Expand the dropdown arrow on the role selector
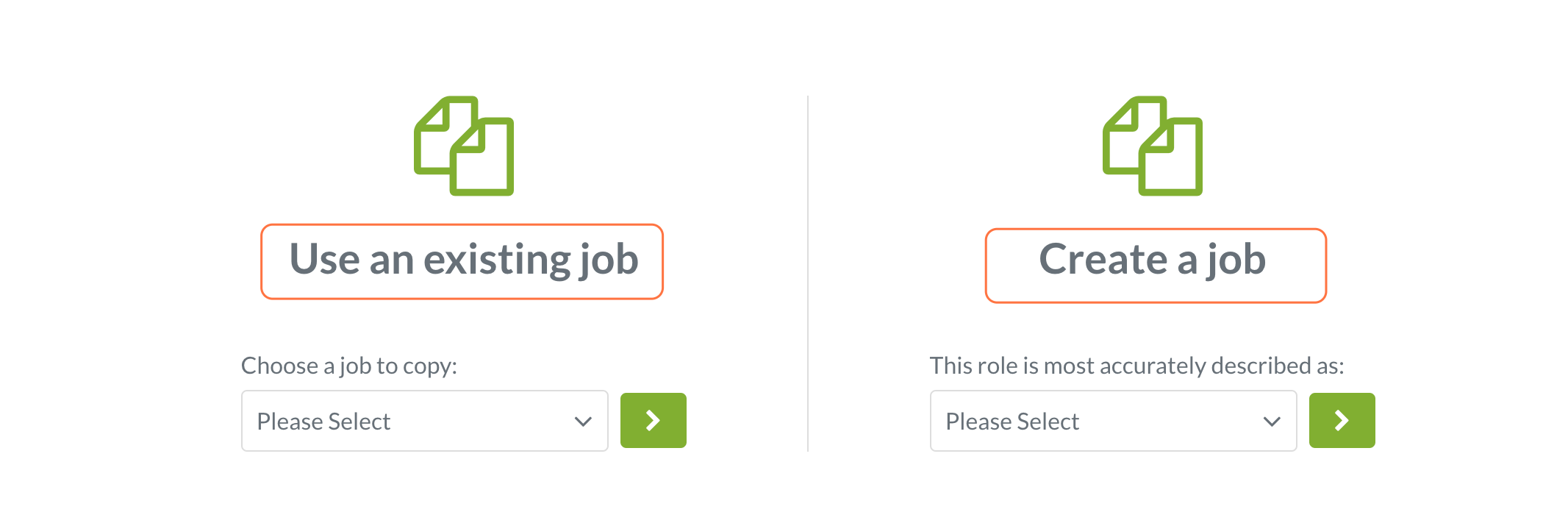 click(1271, 421)
